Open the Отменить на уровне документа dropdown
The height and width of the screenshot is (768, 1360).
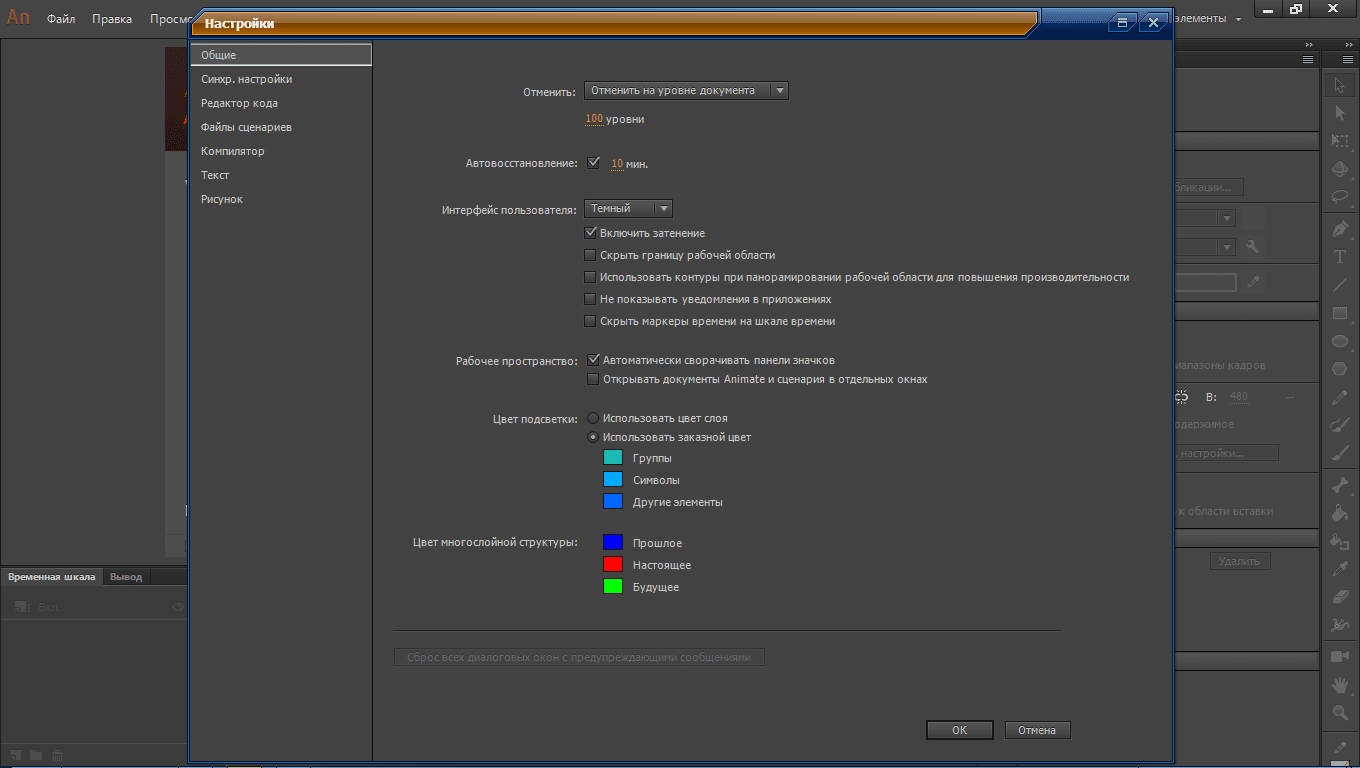coord(686,90)
